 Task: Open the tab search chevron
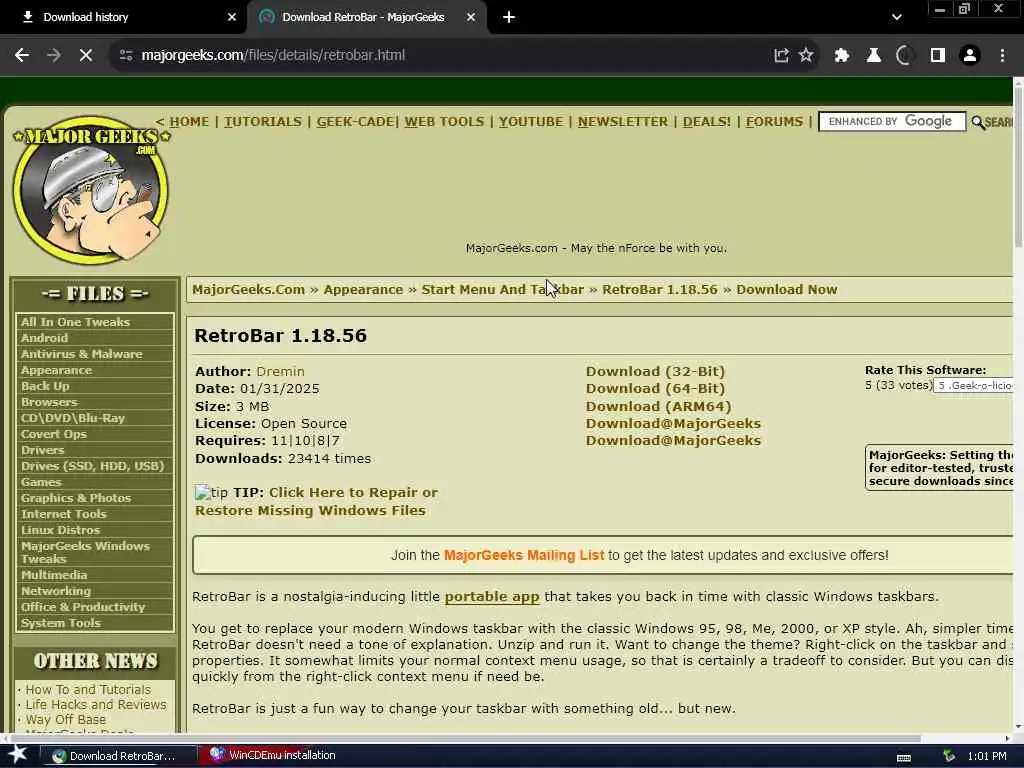pos(897,18)
